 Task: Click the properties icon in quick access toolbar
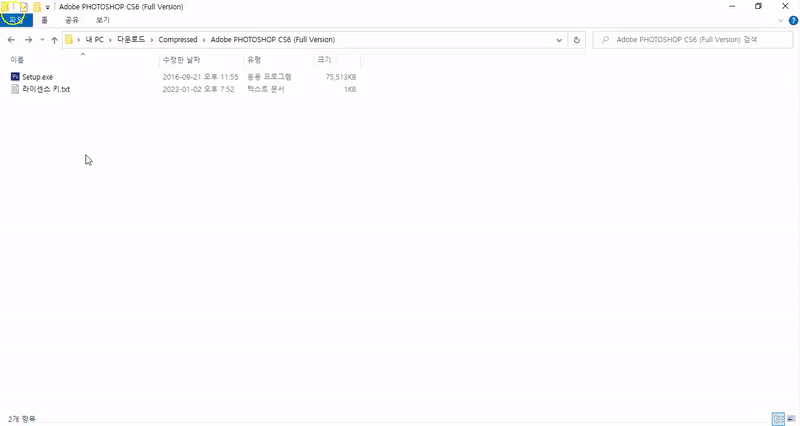tap(23, 7)
